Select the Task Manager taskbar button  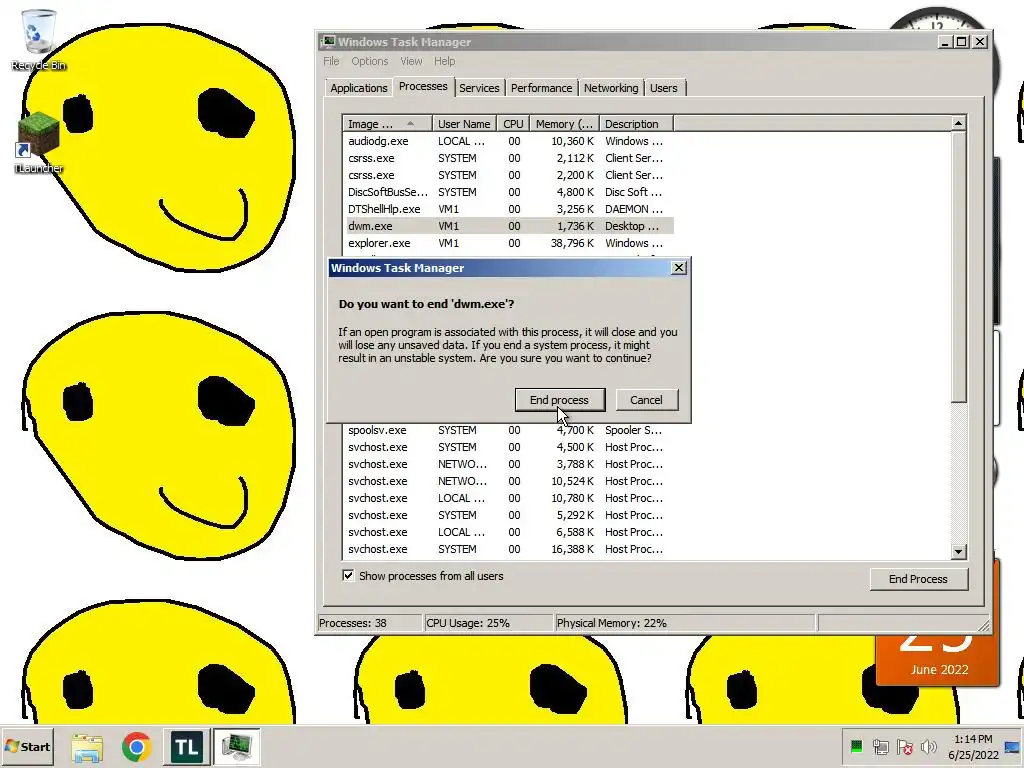click(x=236, y=747)
